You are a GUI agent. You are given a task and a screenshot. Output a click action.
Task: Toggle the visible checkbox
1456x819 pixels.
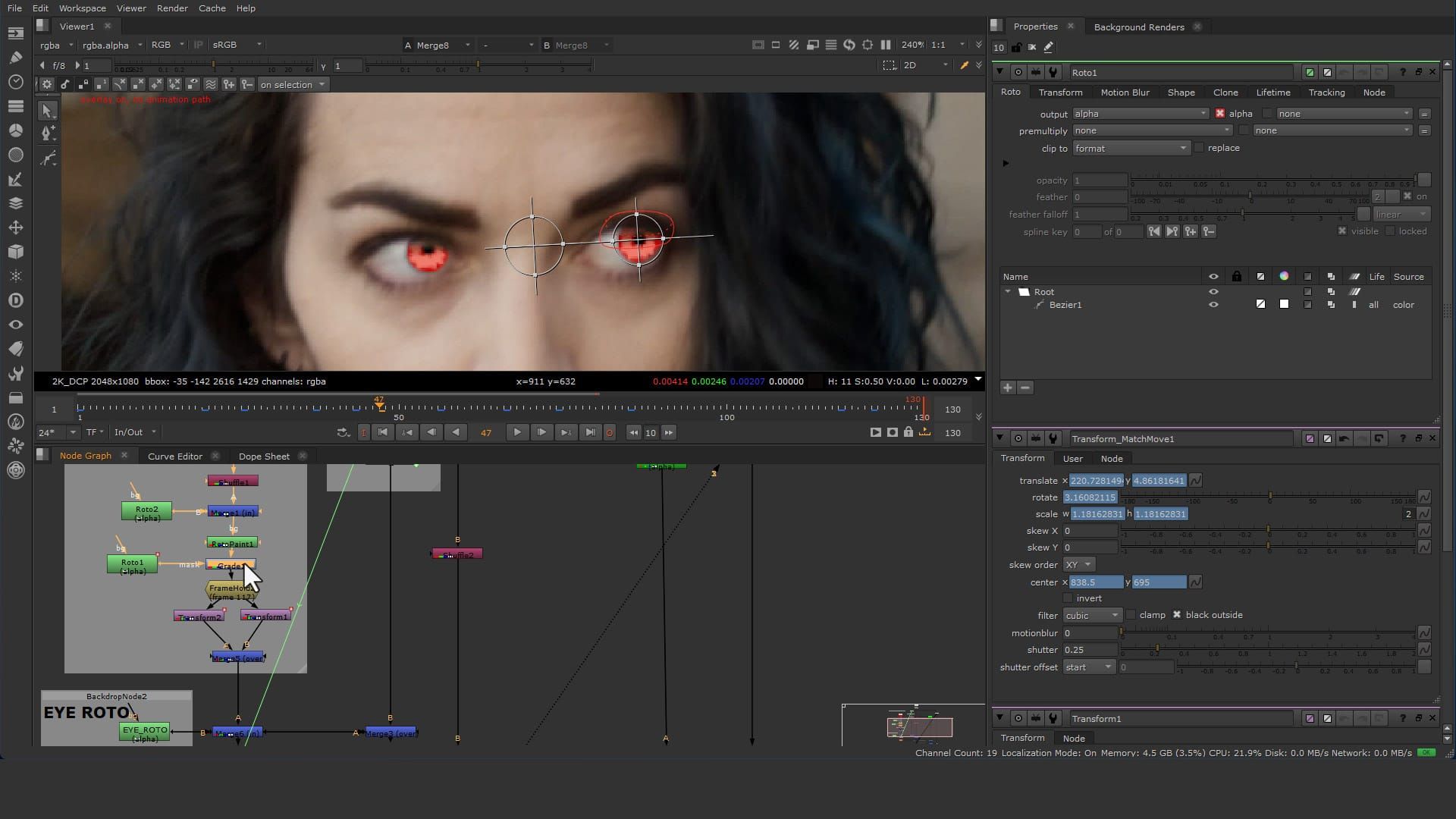(x=1342, y=231)
